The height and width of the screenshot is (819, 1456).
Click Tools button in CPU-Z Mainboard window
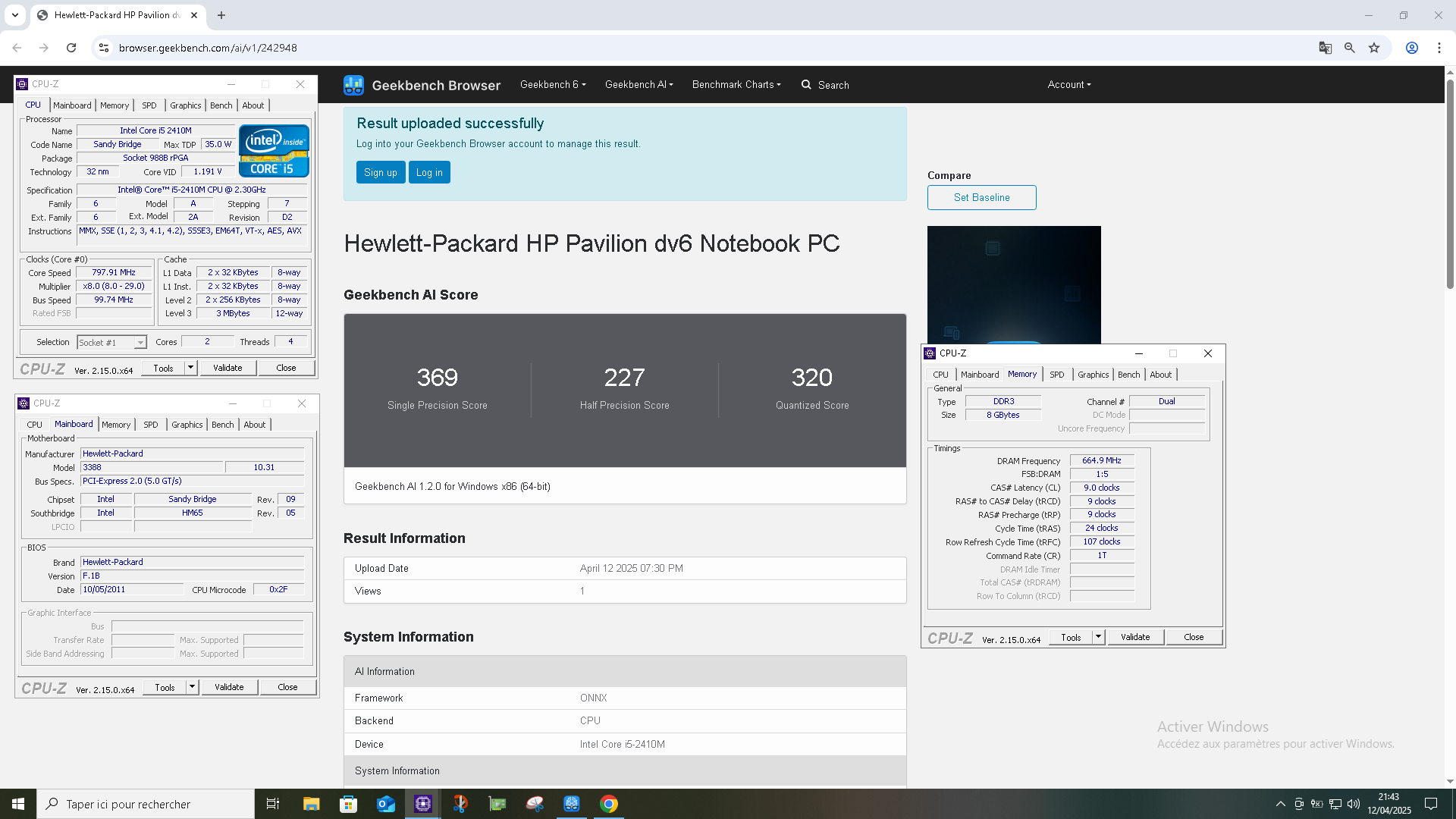click(165, 687)
